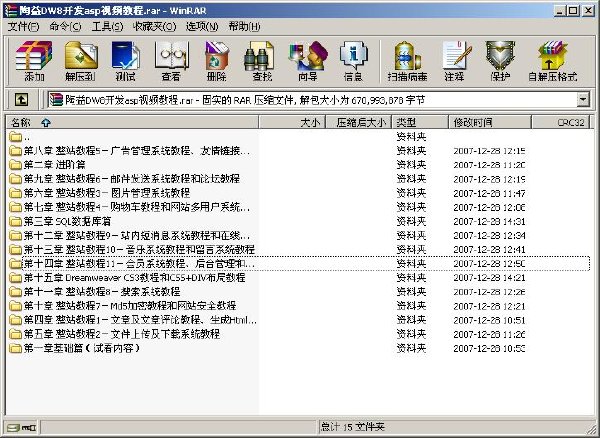Viewport: 600px width, 438px height.
Task: Select folder 第四章 整站教程1
Action: (x=133, y=320)
